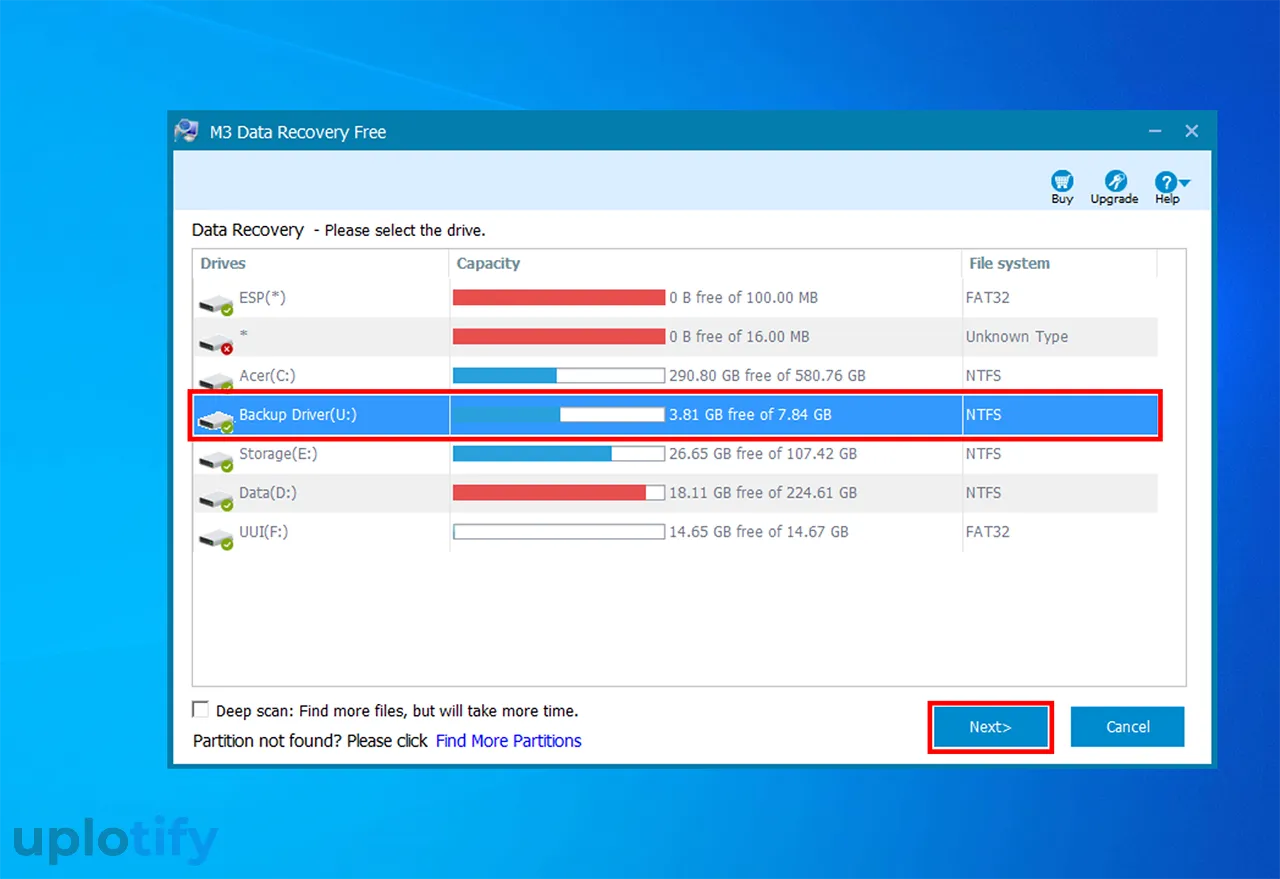Click the Backup Driver(U:) capacity usage bar

559,414
